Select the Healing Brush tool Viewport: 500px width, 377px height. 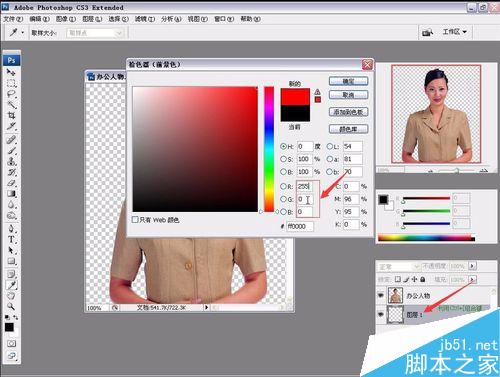pos(11,139)
